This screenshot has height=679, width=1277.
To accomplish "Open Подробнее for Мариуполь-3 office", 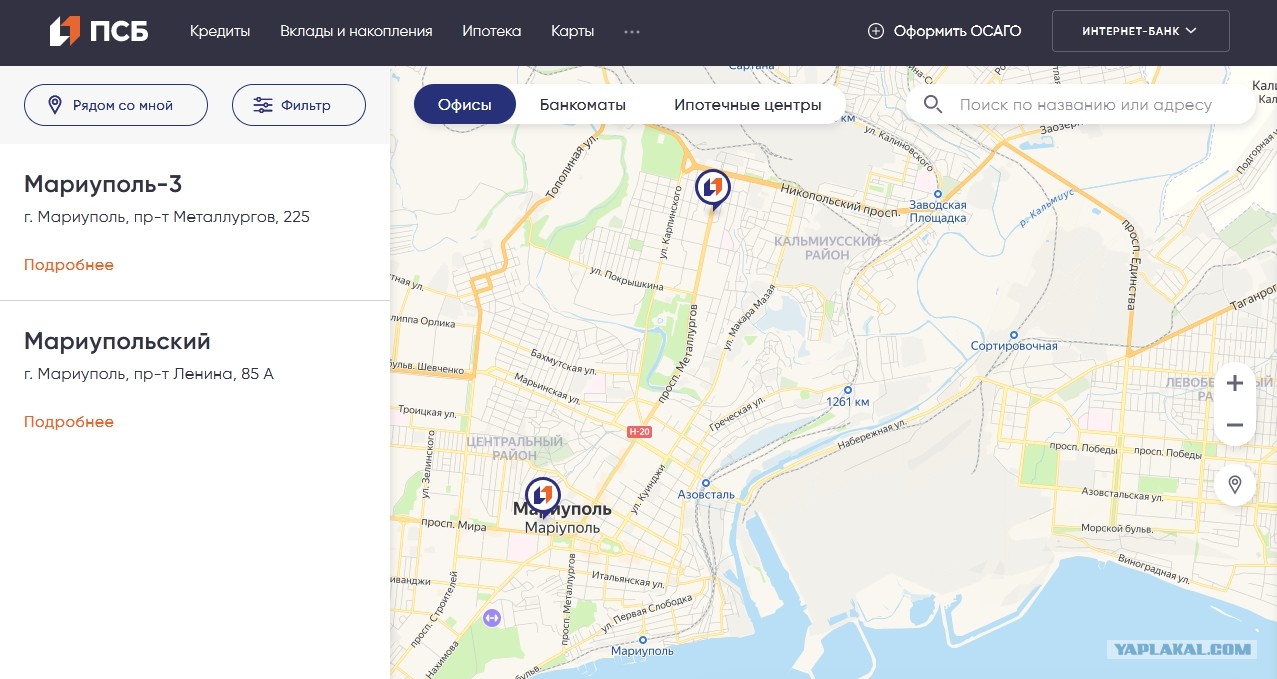I will (69, 265).
